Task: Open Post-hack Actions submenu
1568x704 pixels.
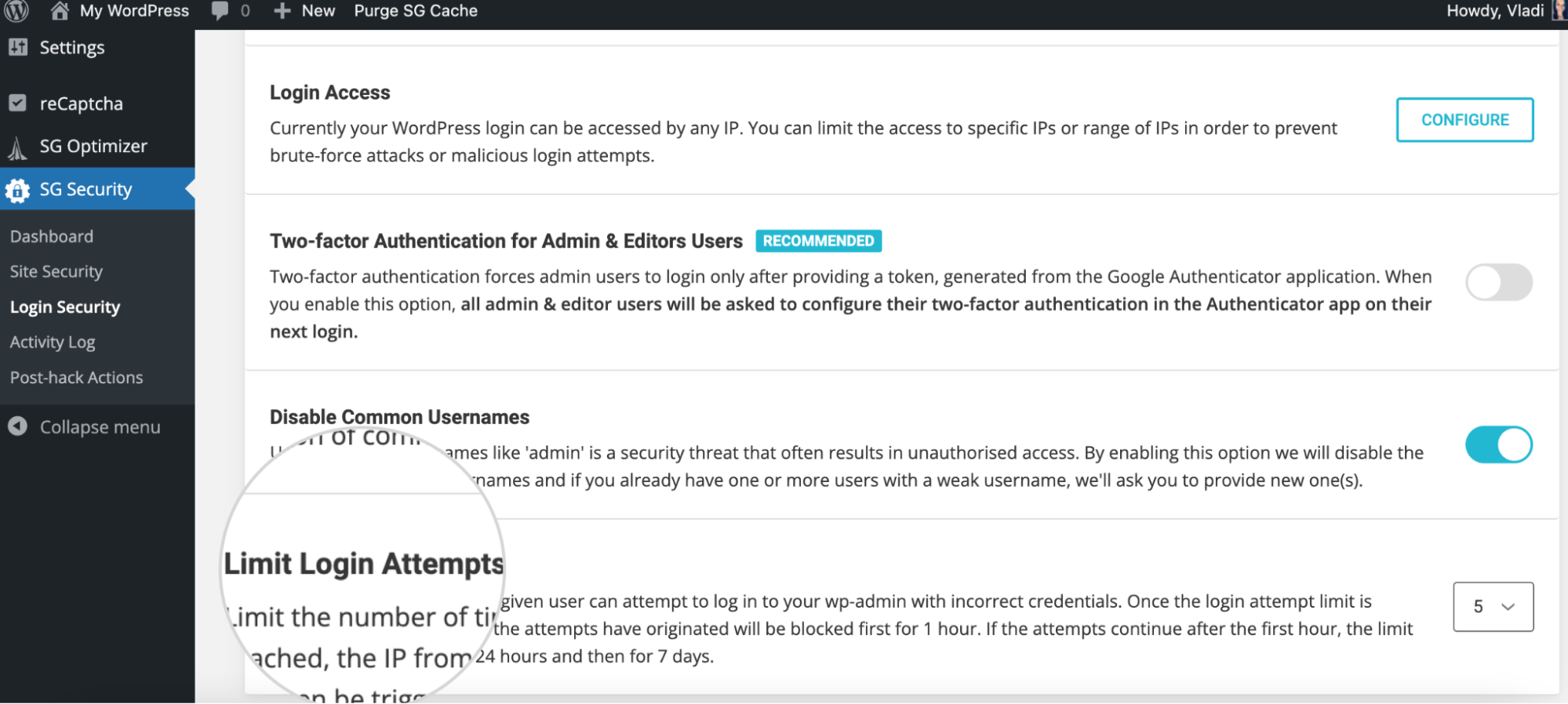Action: (77, 377)
